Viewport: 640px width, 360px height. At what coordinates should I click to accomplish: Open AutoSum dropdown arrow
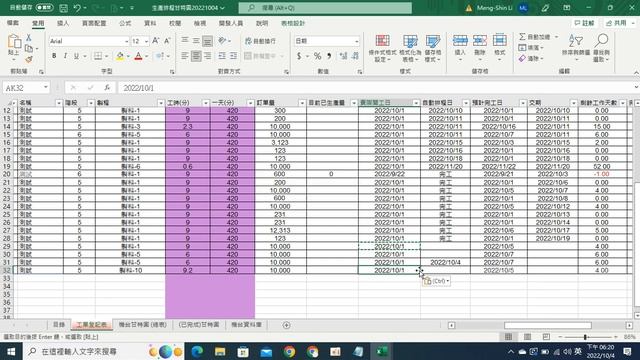(556, 37)
